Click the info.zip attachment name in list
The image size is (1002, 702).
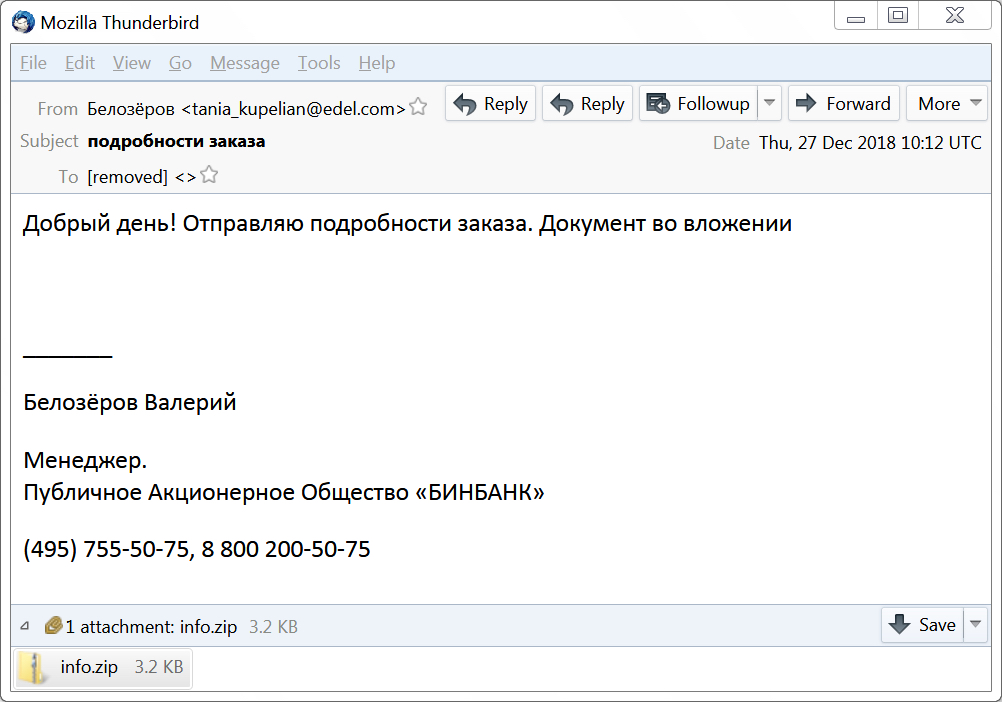pos(89,667)
